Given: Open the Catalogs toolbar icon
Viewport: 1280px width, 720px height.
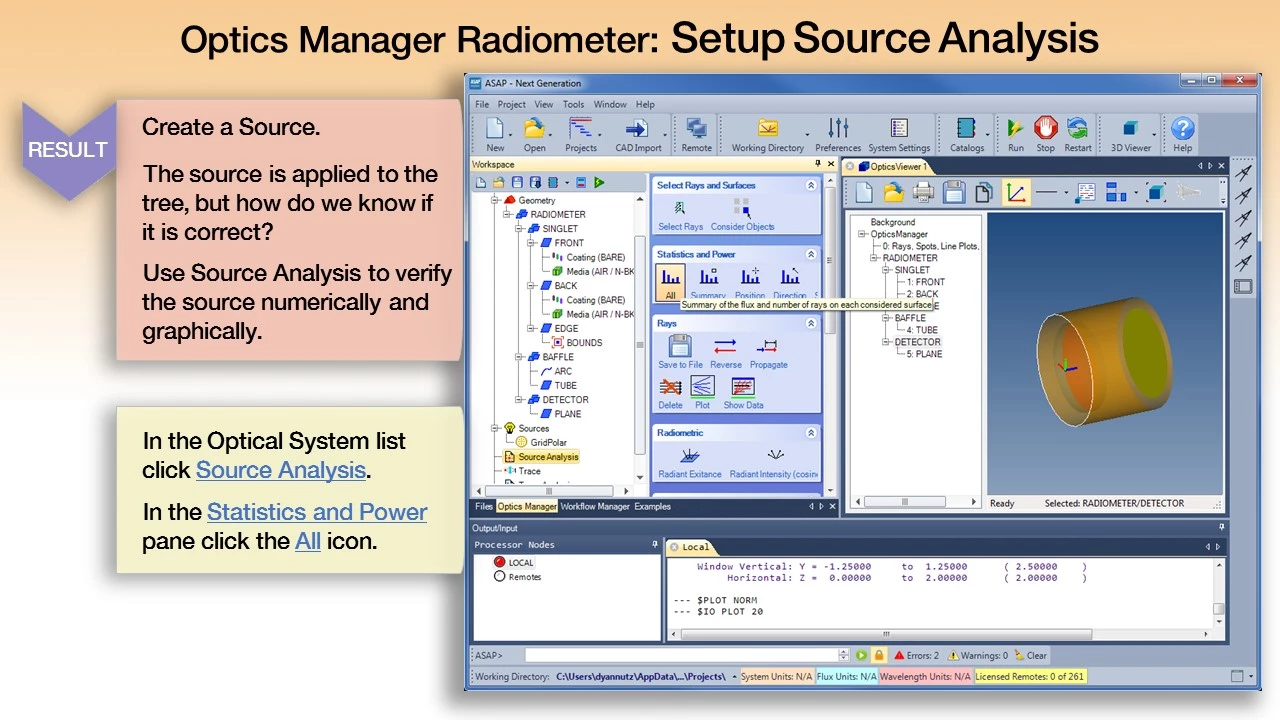Looking at the screenshot, I should point(966,133).
